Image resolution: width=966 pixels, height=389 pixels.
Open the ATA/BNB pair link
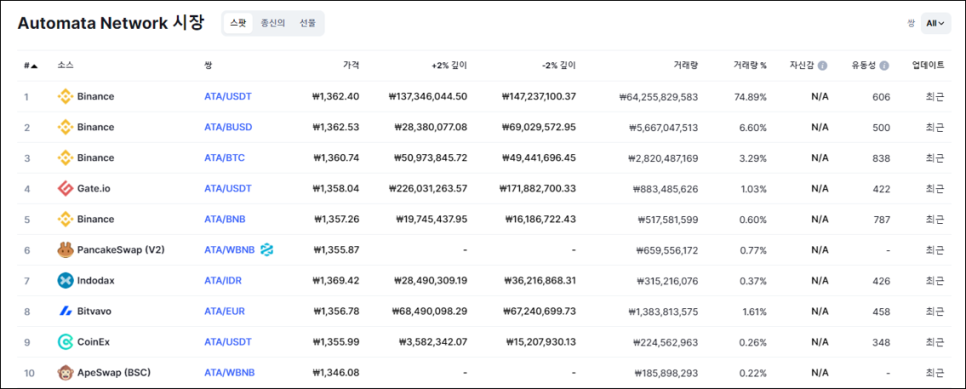pyautogui.click(x=225, y=219)
